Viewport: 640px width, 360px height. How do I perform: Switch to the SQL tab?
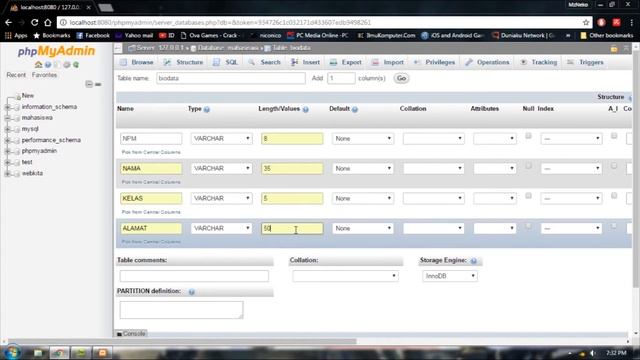(x=226, y=62)
